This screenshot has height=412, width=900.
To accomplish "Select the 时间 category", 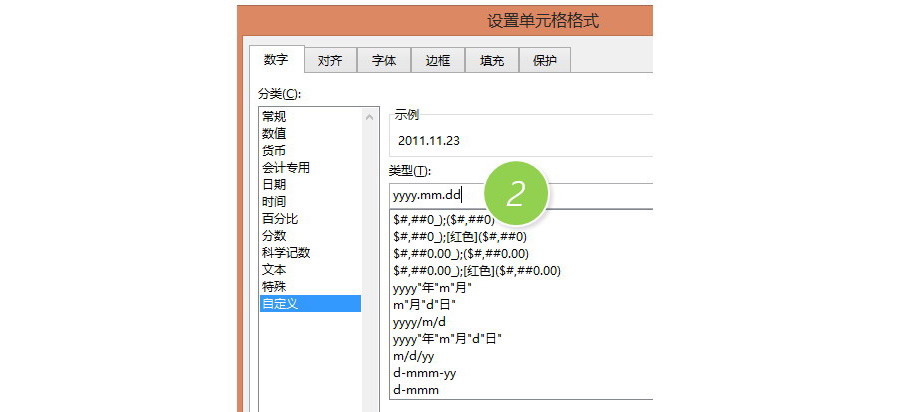I will 311,201.
